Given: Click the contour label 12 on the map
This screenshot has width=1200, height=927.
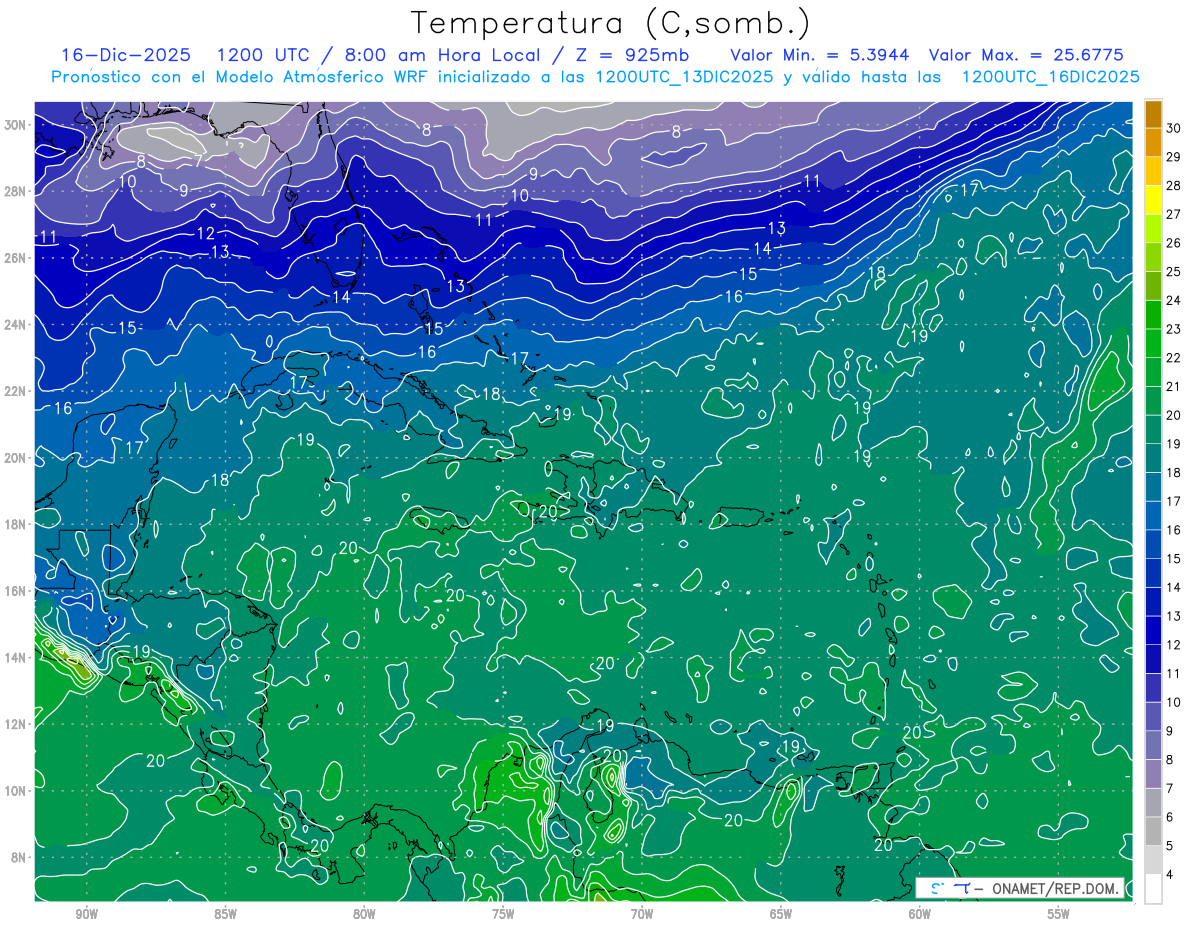Looking at the screenshot, I should (x=206, y=233).
